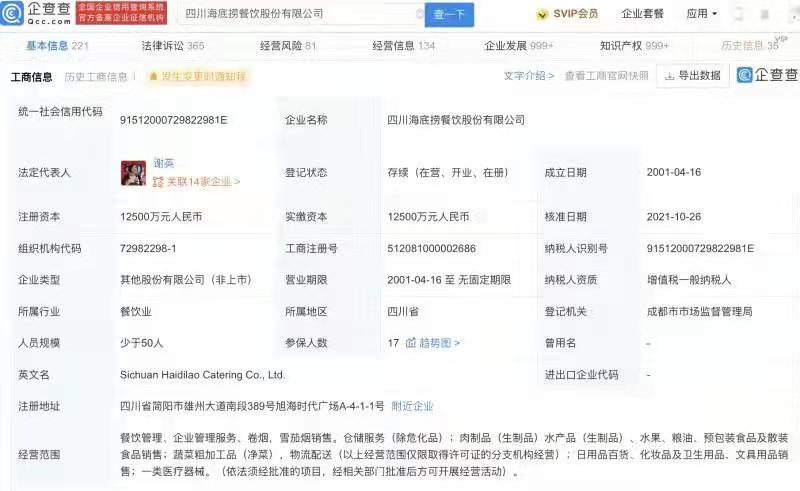Click 发生变更时通知我 link

point(203,77)
